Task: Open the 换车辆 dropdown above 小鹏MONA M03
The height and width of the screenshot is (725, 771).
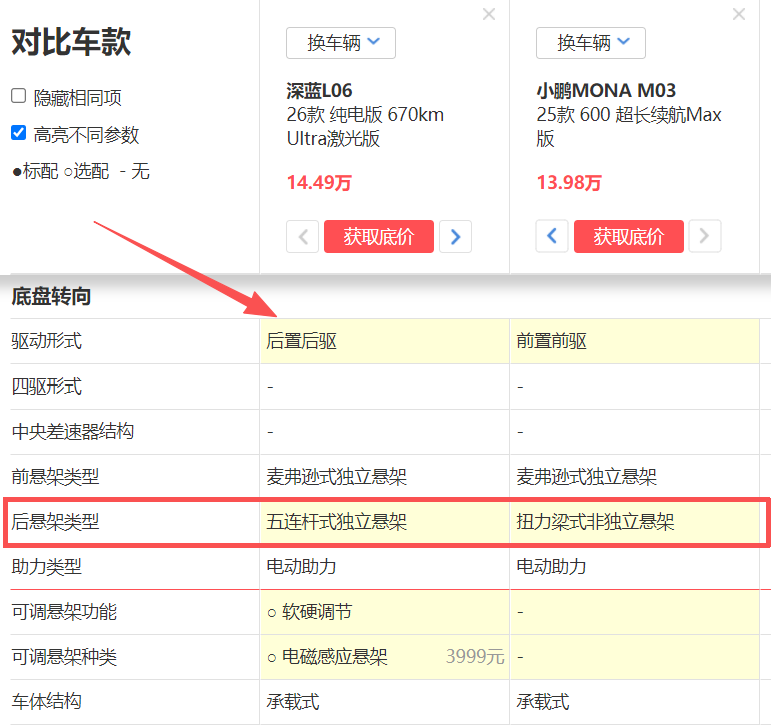Action: pyautogui.click(x=591, y=43)
